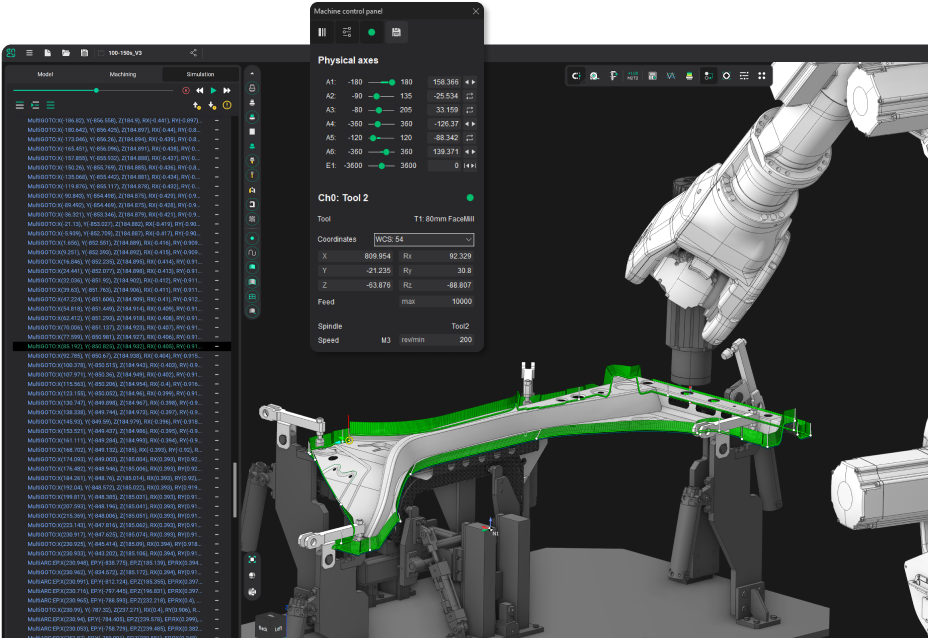Click the share icon in top bar
This screenshot has width=928, height=638.
194,53
